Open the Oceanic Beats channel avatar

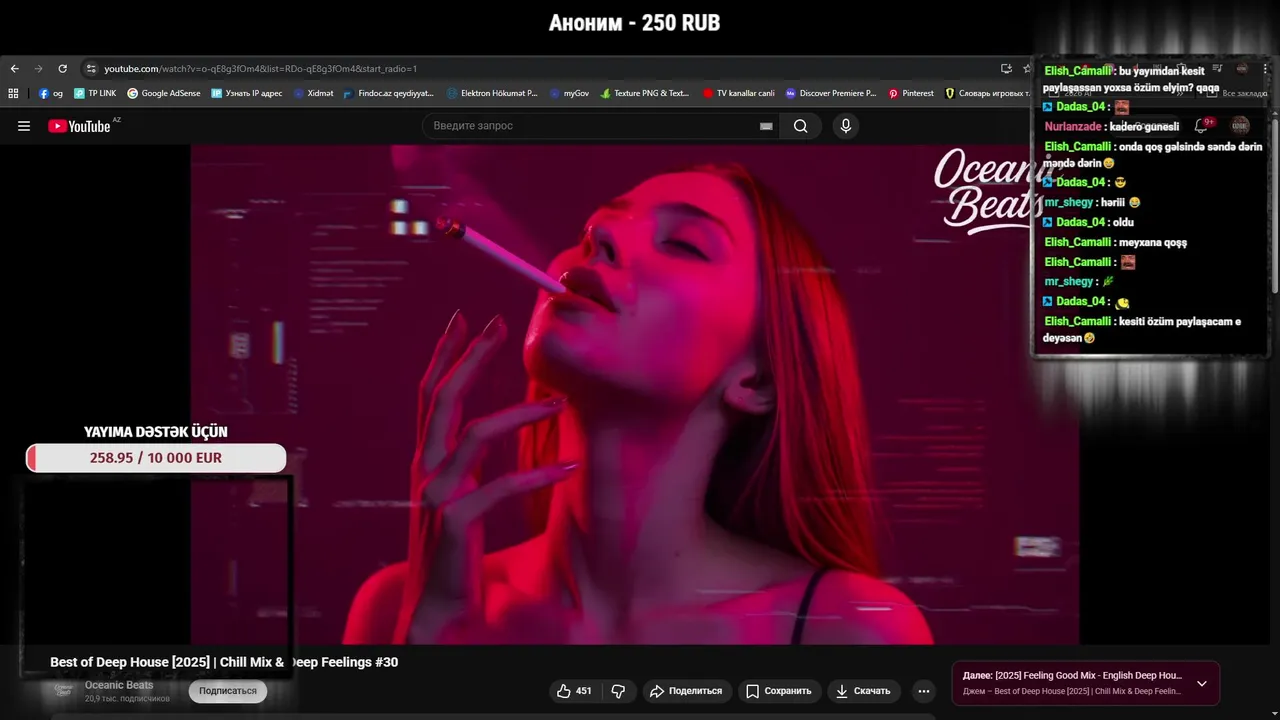[64, 690]
